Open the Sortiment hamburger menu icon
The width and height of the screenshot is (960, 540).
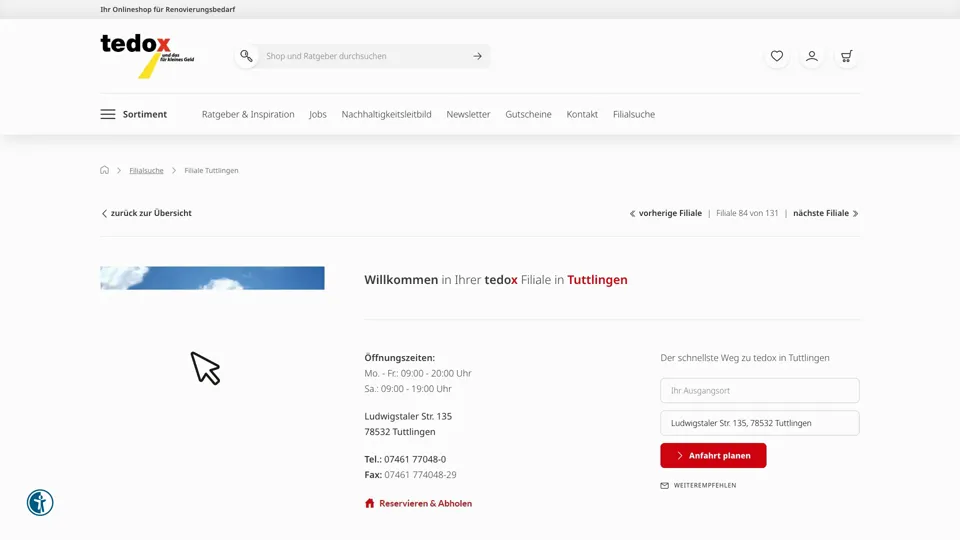click(x=108, y=114)
